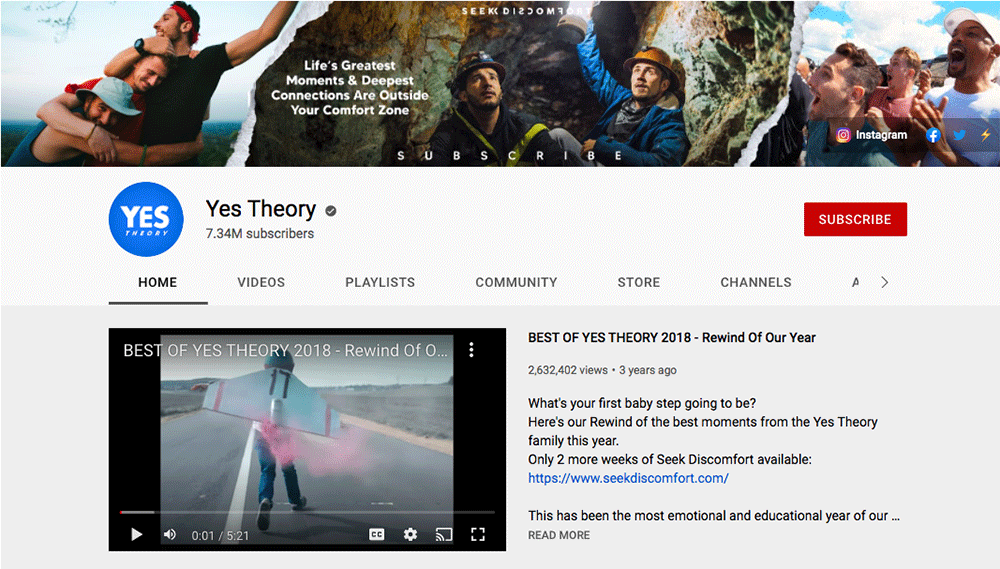
Task: Click the red SUBSCRIBE button
Action: (855, 220)
